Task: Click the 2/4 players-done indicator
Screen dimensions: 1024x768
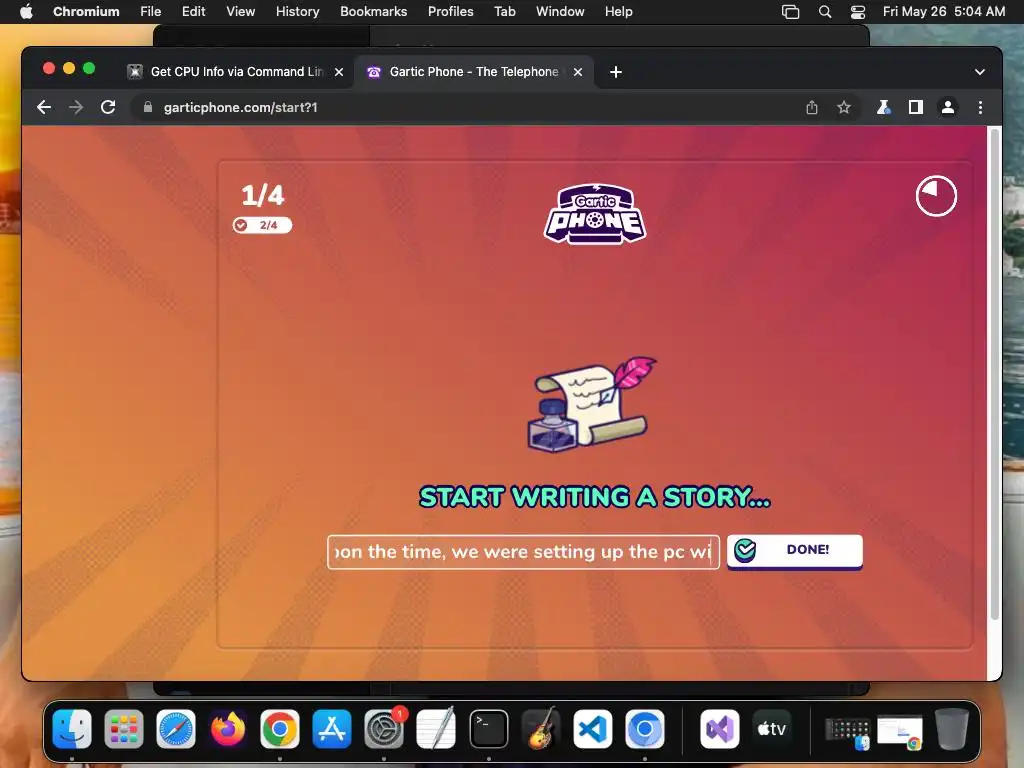Action: [262, 225]
